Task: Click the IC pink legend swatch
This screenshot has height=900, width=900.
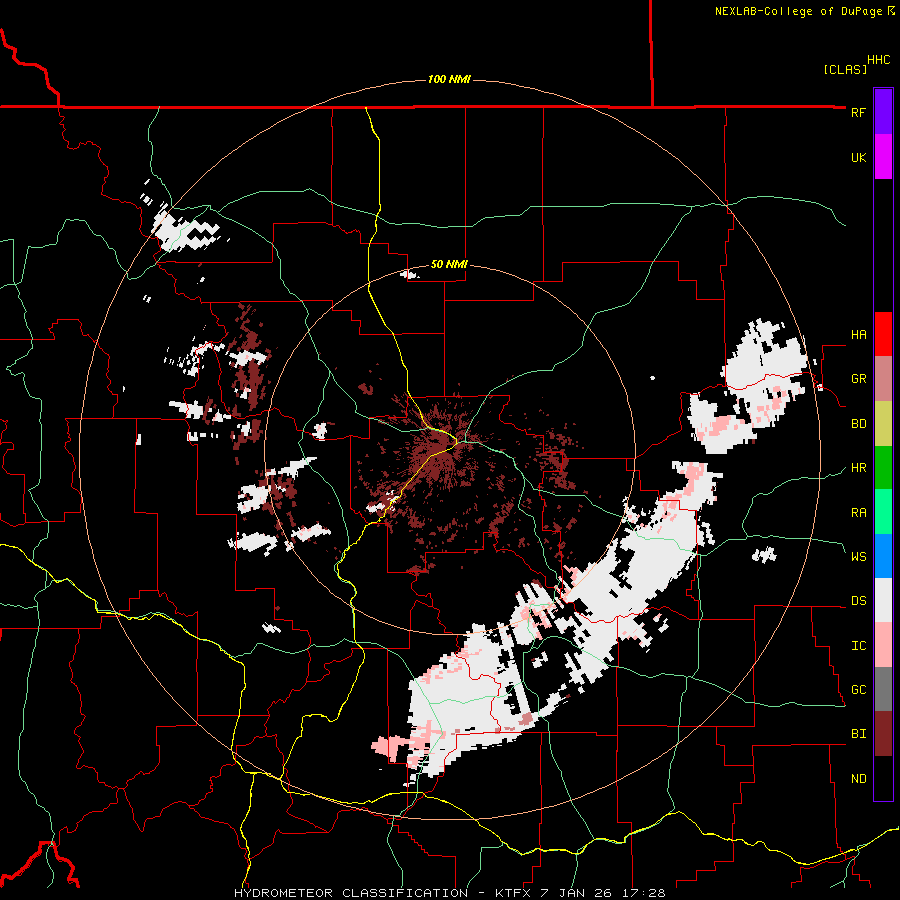Action: (x=883, y=645)
